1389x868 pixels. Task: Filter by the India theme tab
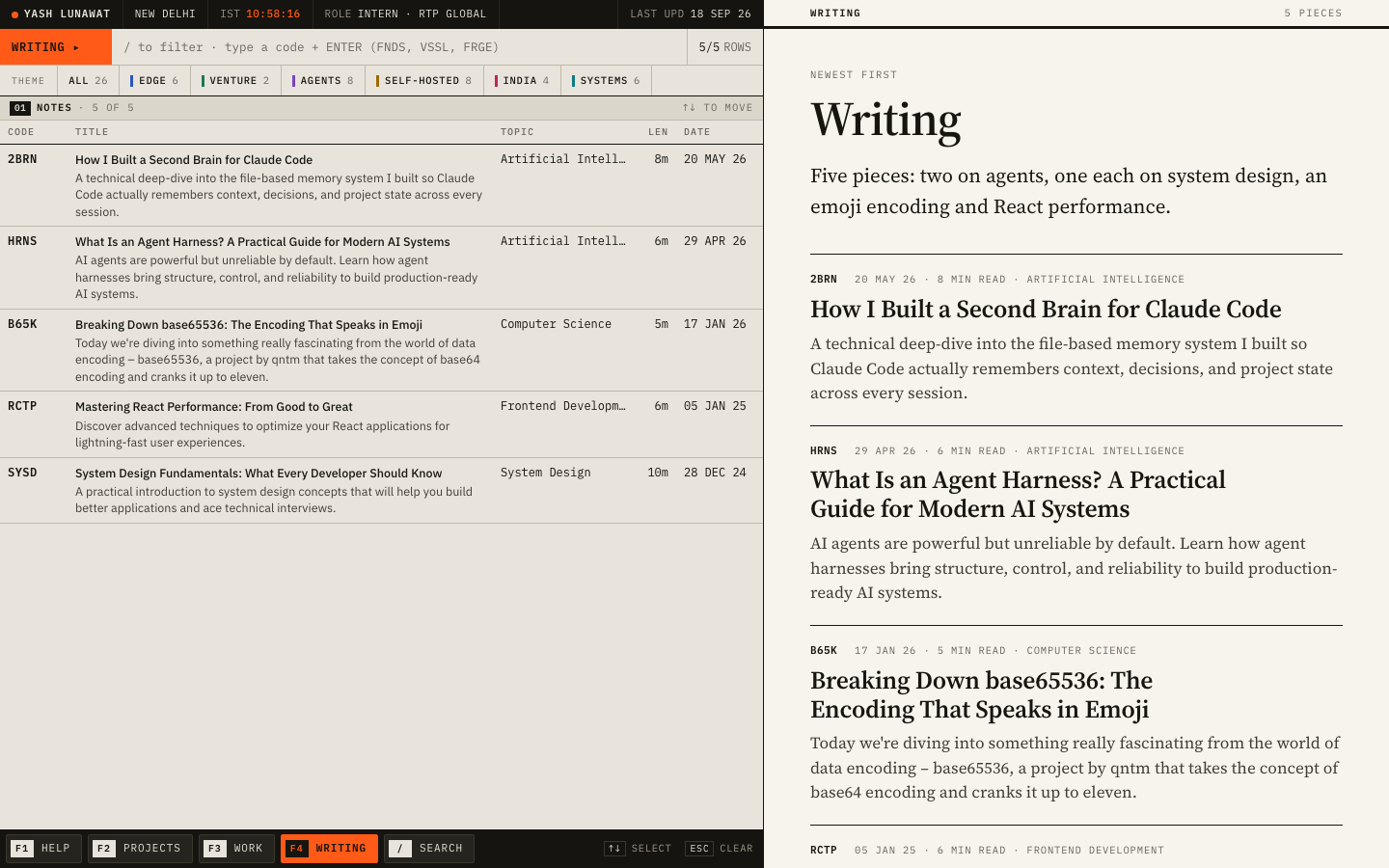tap(522, 81)
